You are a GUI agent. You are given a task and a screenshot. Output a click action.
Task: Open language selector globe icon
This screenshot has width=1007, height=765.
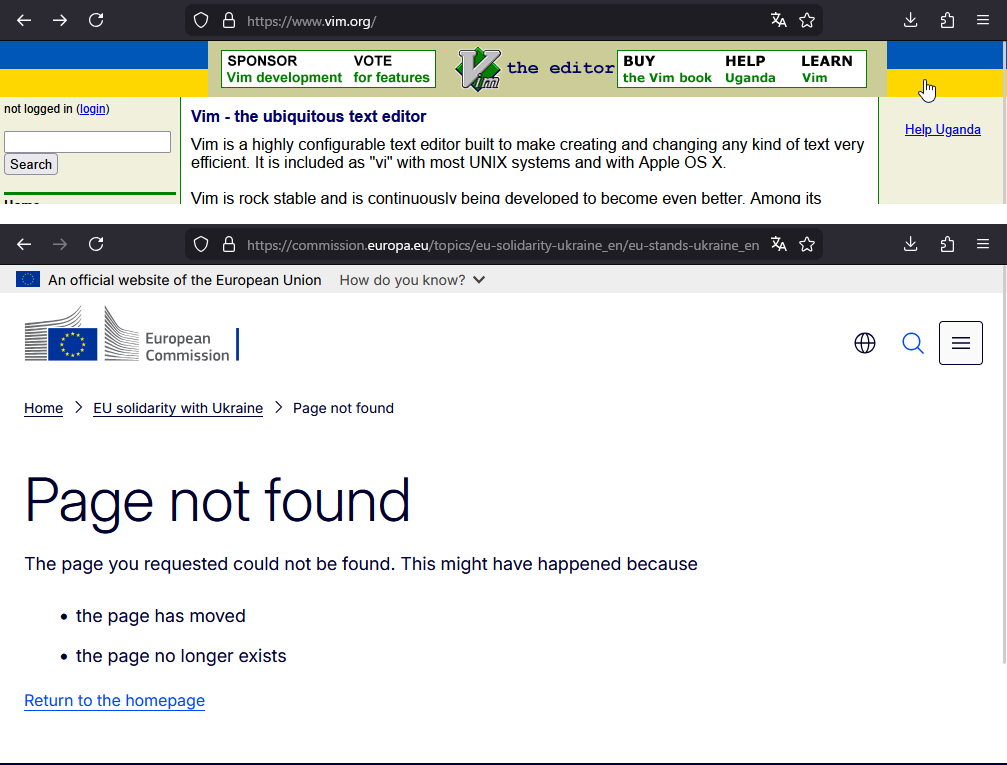click(865, 343)
